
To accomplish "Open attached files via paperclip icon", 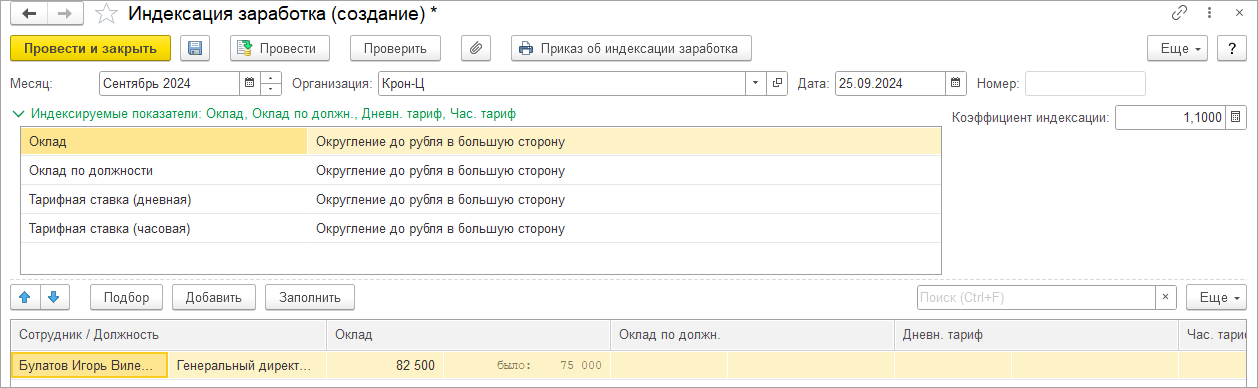I will (x=477, y=48).
